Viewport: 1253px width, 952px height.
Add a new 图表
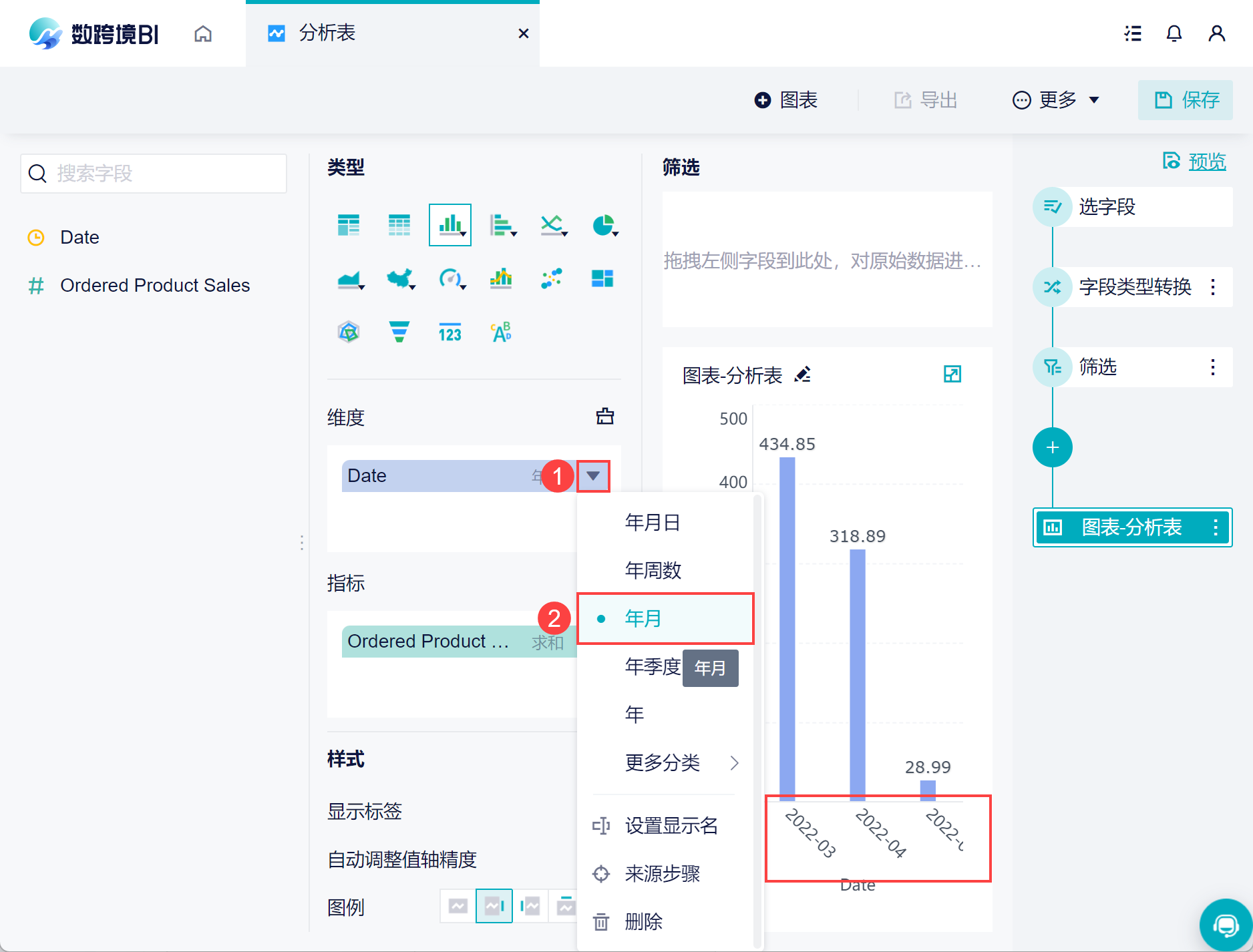coord(786,100)
